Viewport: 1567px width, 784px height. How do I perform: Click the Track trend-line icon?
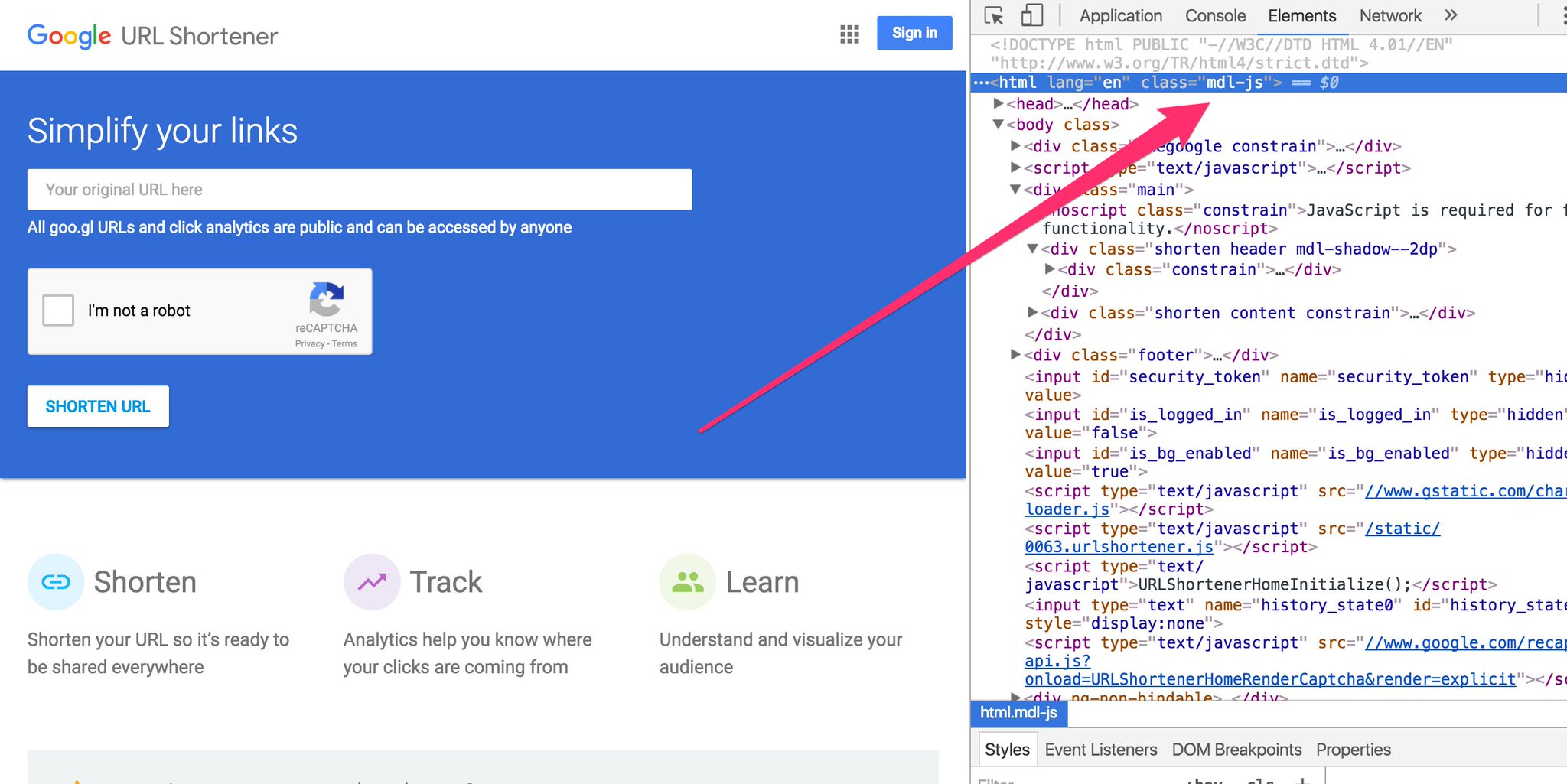[x=372, y=582]
